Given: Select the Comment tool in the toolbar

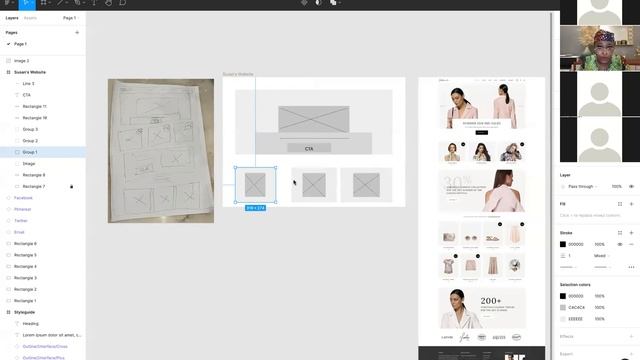Looking at the screenshot, I should (123, 3).
